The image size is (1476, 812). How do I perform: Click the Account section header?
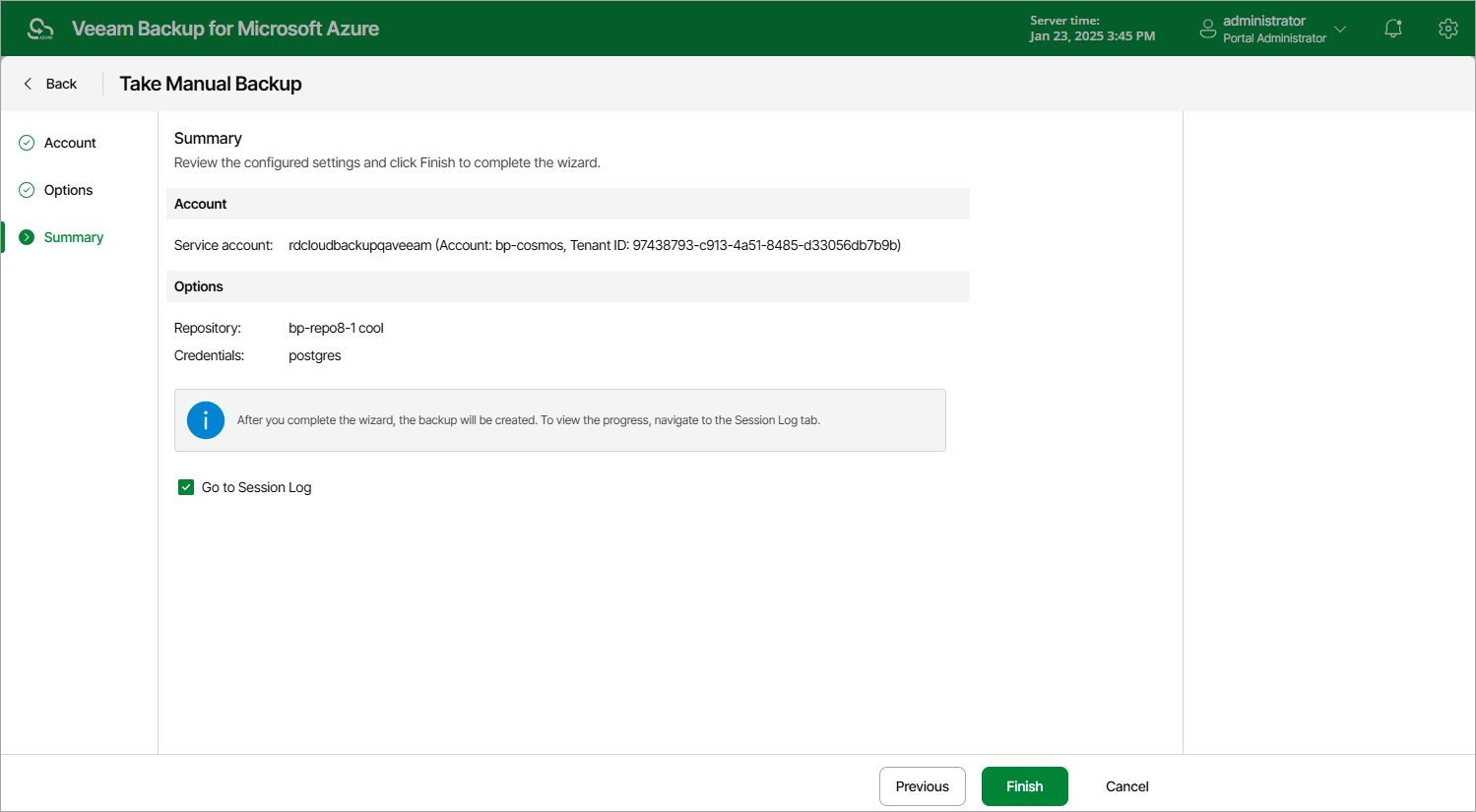tap(568, 204)
